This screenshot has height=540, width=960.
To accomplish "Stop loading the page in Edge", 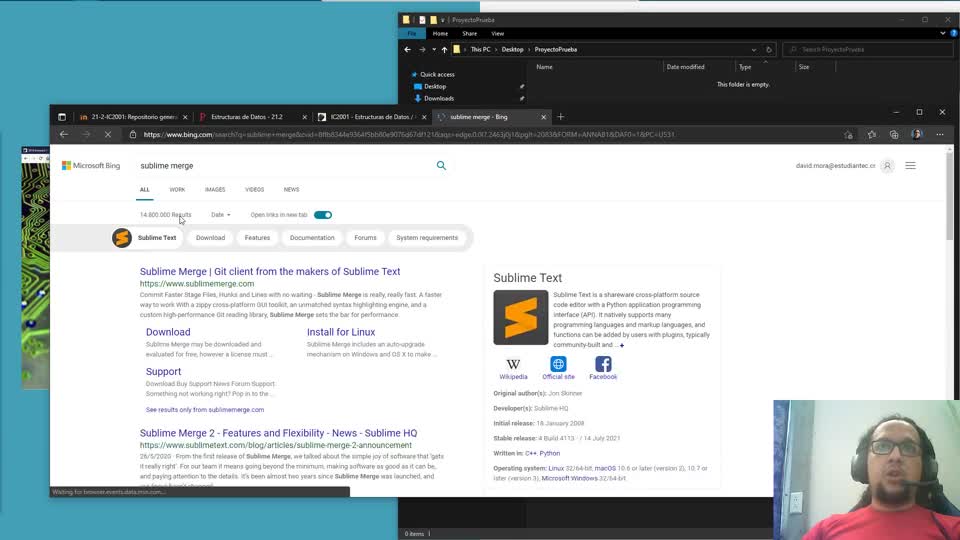I will tap(108, 134).
